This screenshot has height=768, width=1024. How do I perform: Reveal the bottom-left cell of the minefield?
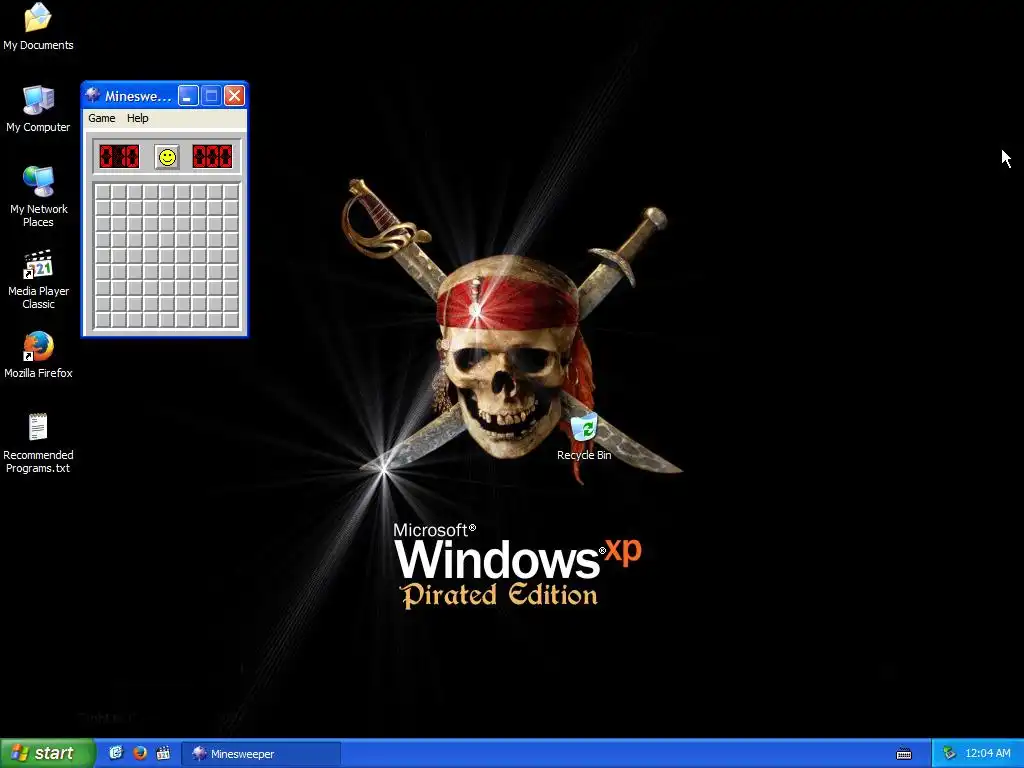(x=103, y=320)
